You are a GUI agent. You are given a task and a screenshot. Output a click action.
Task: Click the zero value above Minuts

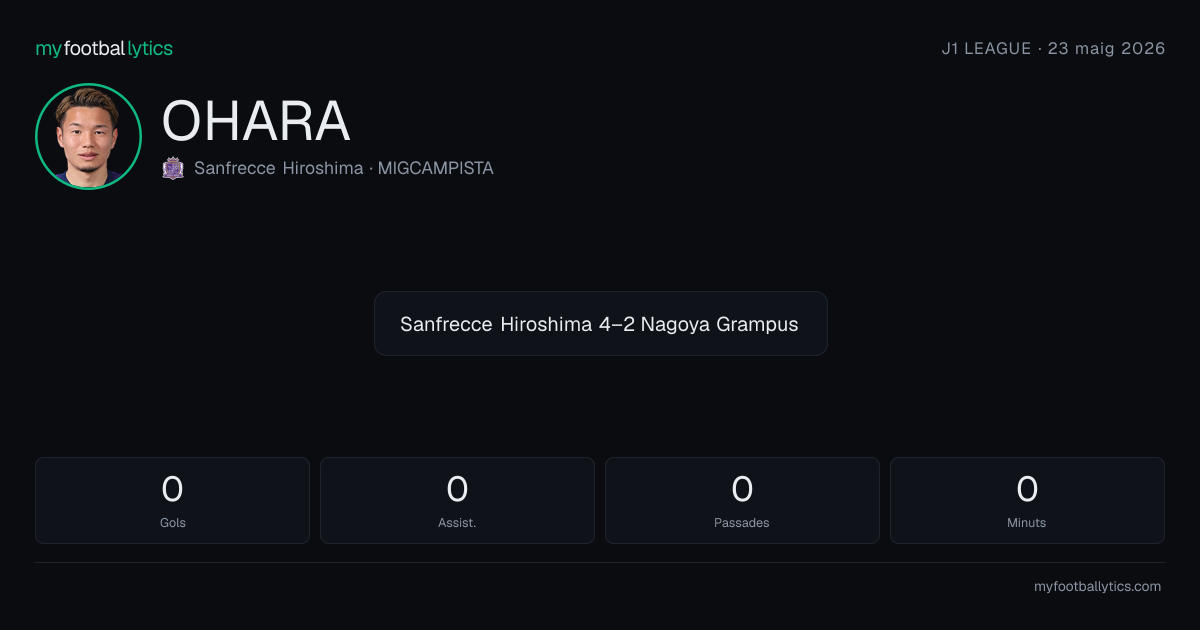coord(1027,489)
